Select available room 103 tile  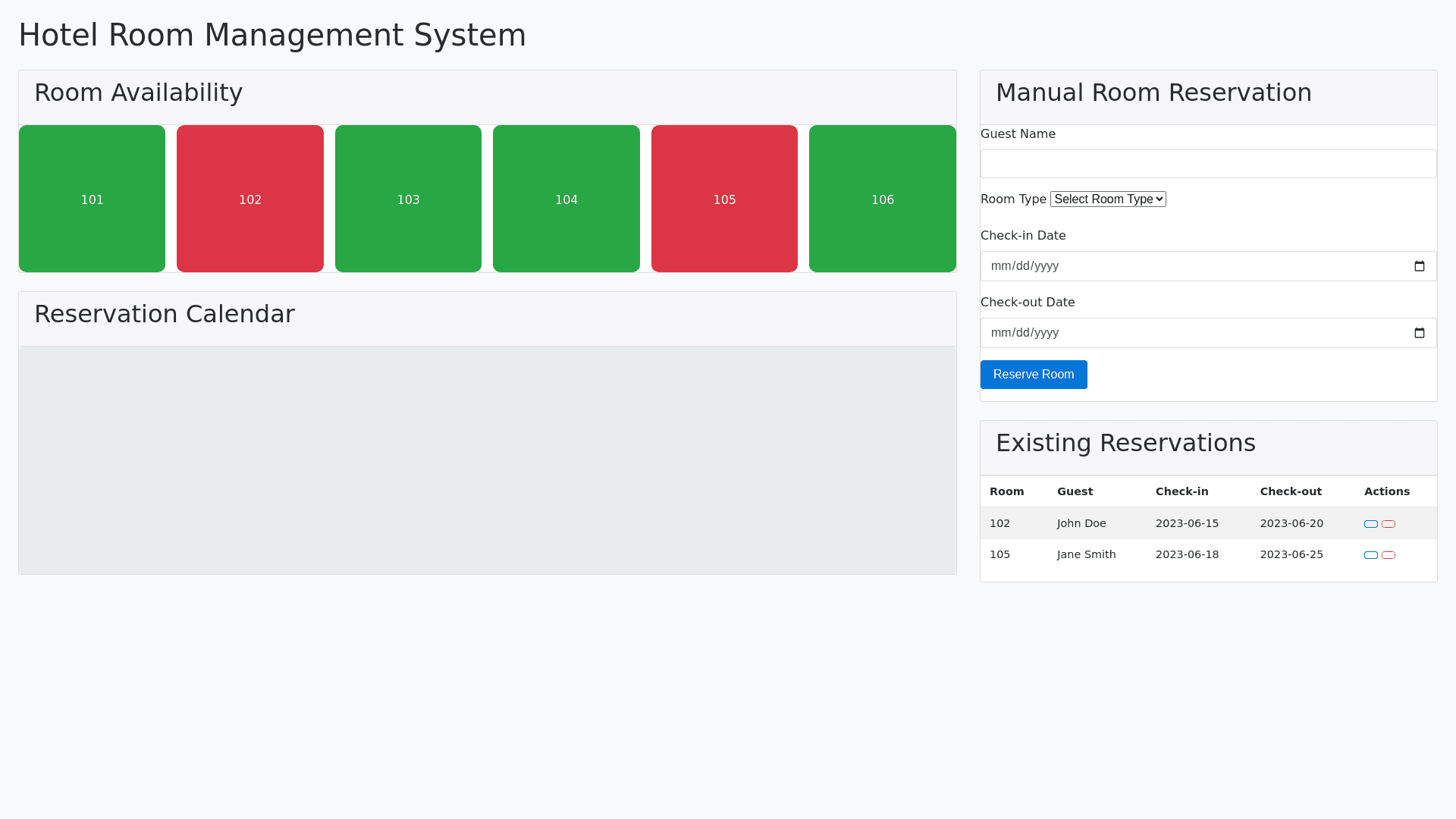408,199
